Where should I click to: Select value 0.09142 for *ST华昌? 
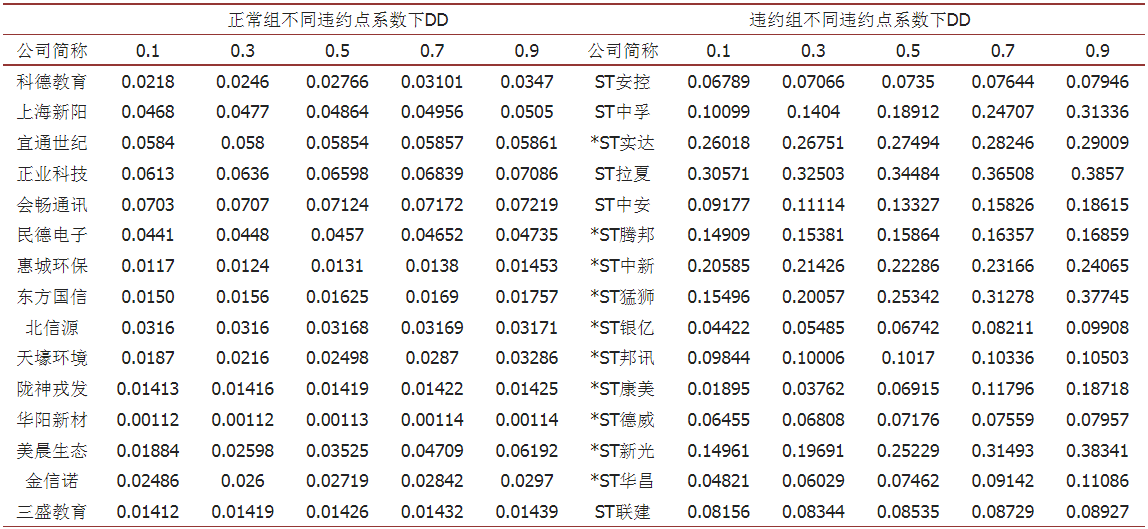tap(1003, 481)
